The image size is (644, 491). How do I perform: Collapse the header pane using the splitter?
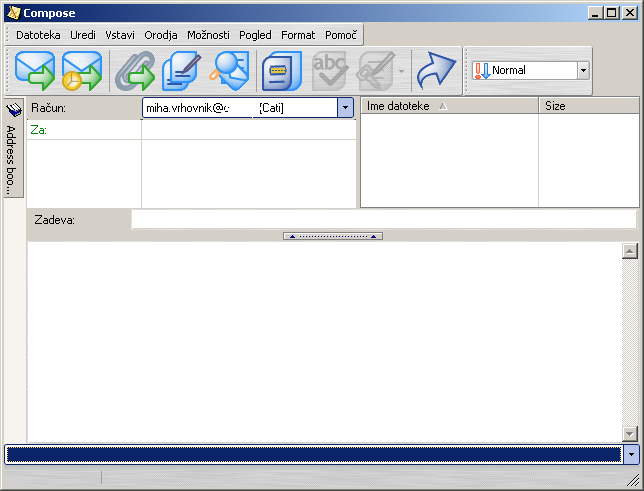coord(332,237)
